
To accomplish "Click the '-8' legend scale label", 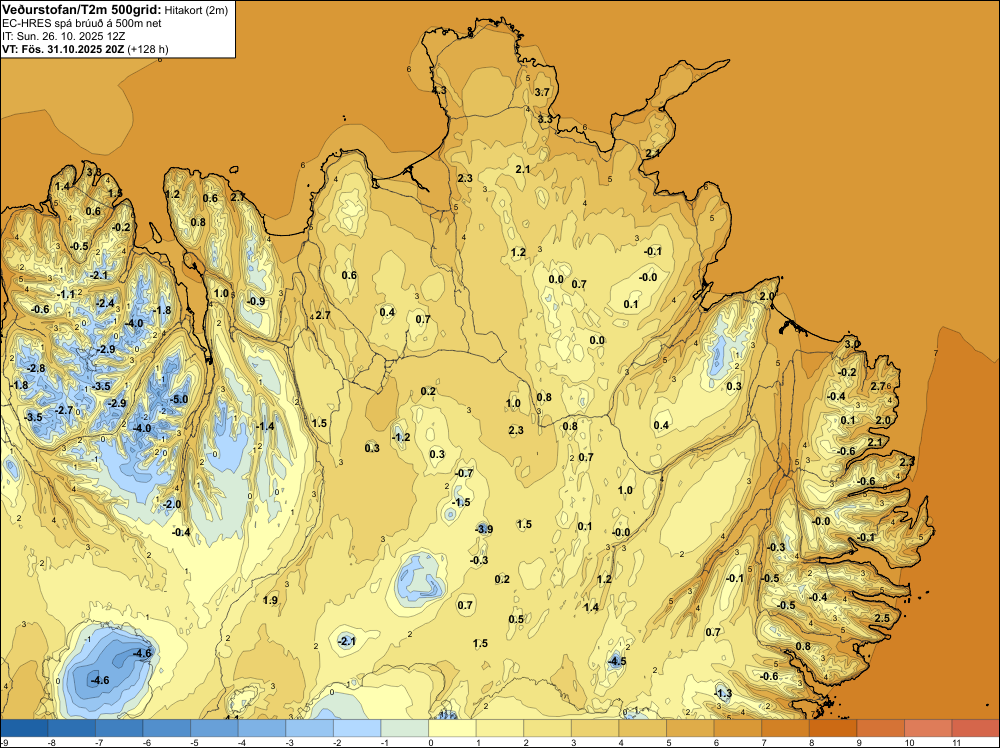I will click(51, 742).
